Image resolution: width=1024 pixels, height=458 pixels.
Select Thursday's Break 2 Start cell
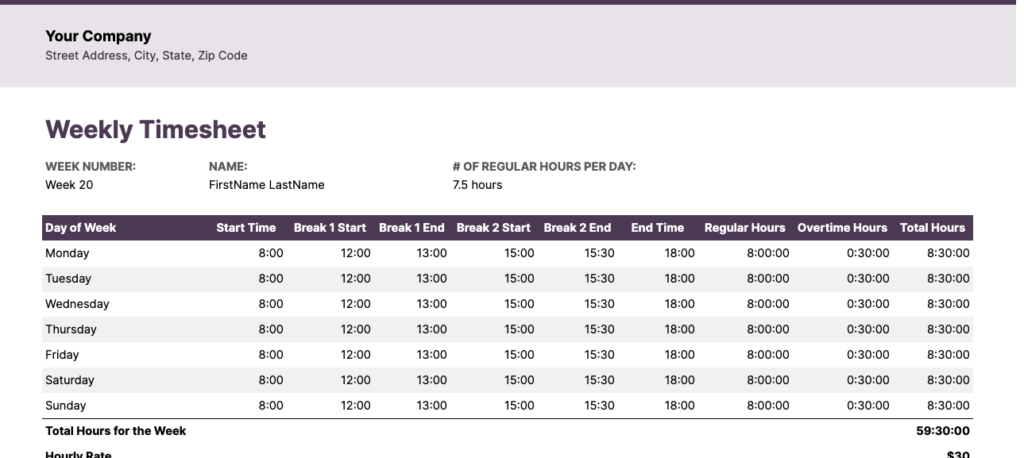pos(519,329)
